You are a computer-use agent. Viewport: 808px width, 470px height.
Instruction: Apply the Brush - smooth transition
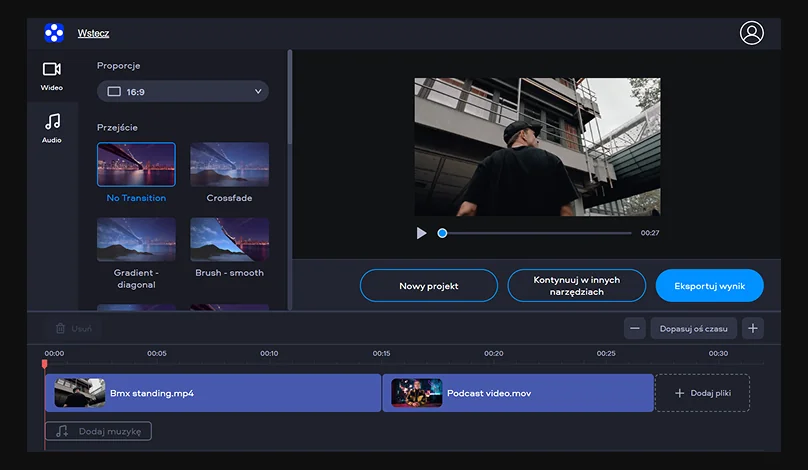click(x=229, y=240)
